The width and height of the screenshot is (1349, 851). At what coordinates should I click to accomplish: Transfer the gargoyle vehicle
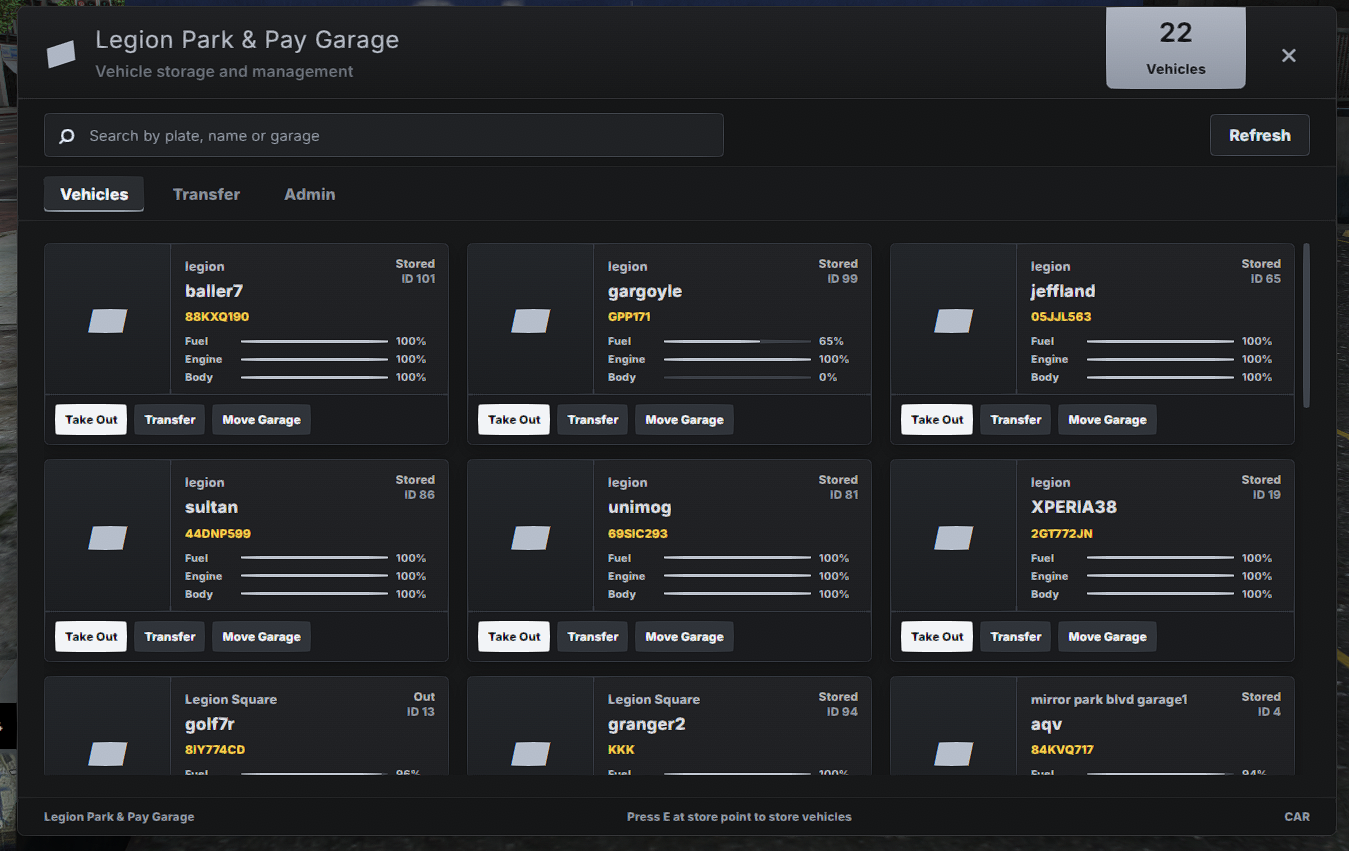tap(593, 420)
